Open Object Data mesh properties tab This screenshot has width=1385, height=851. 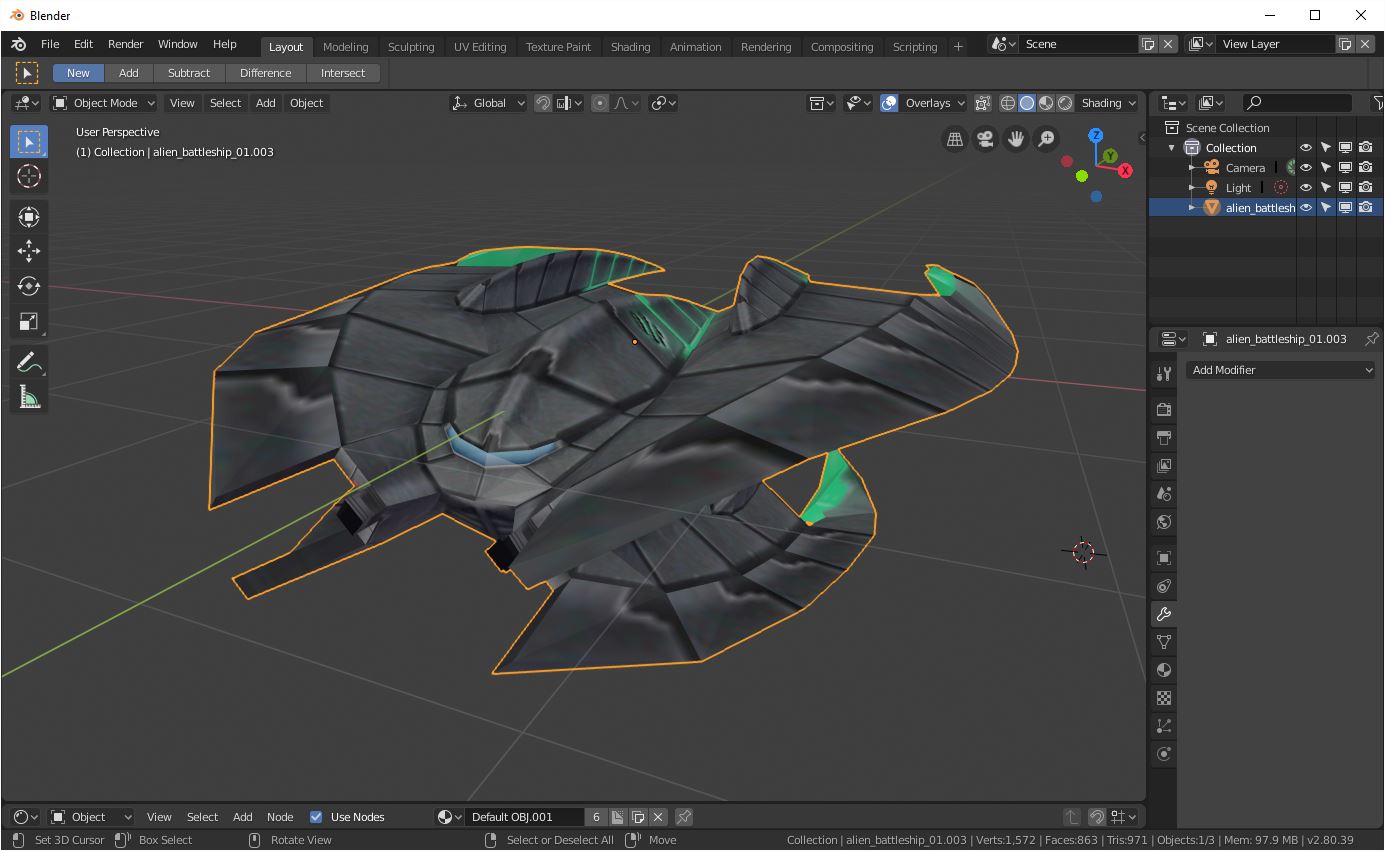(1164, 642)
